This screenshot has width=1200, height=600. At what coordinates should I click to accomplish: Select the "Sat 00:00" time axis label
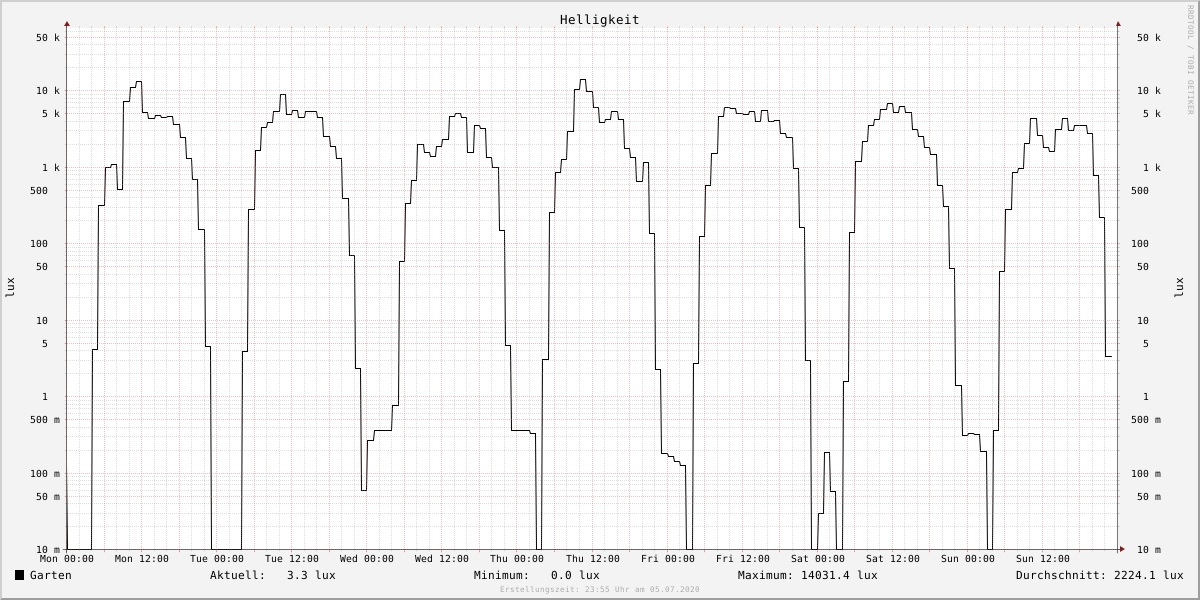pyautogui.click(x=818, y=559)
